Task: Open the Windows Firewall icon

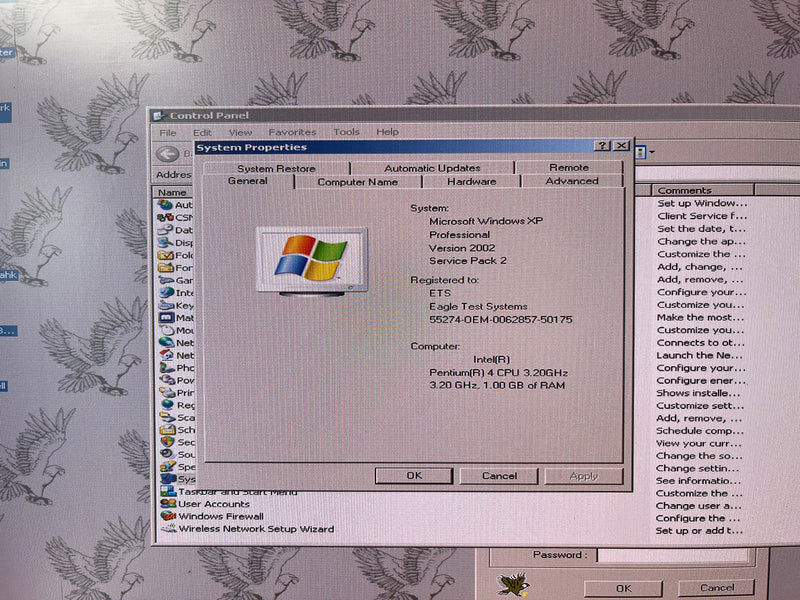Action: tap(166, 517)
